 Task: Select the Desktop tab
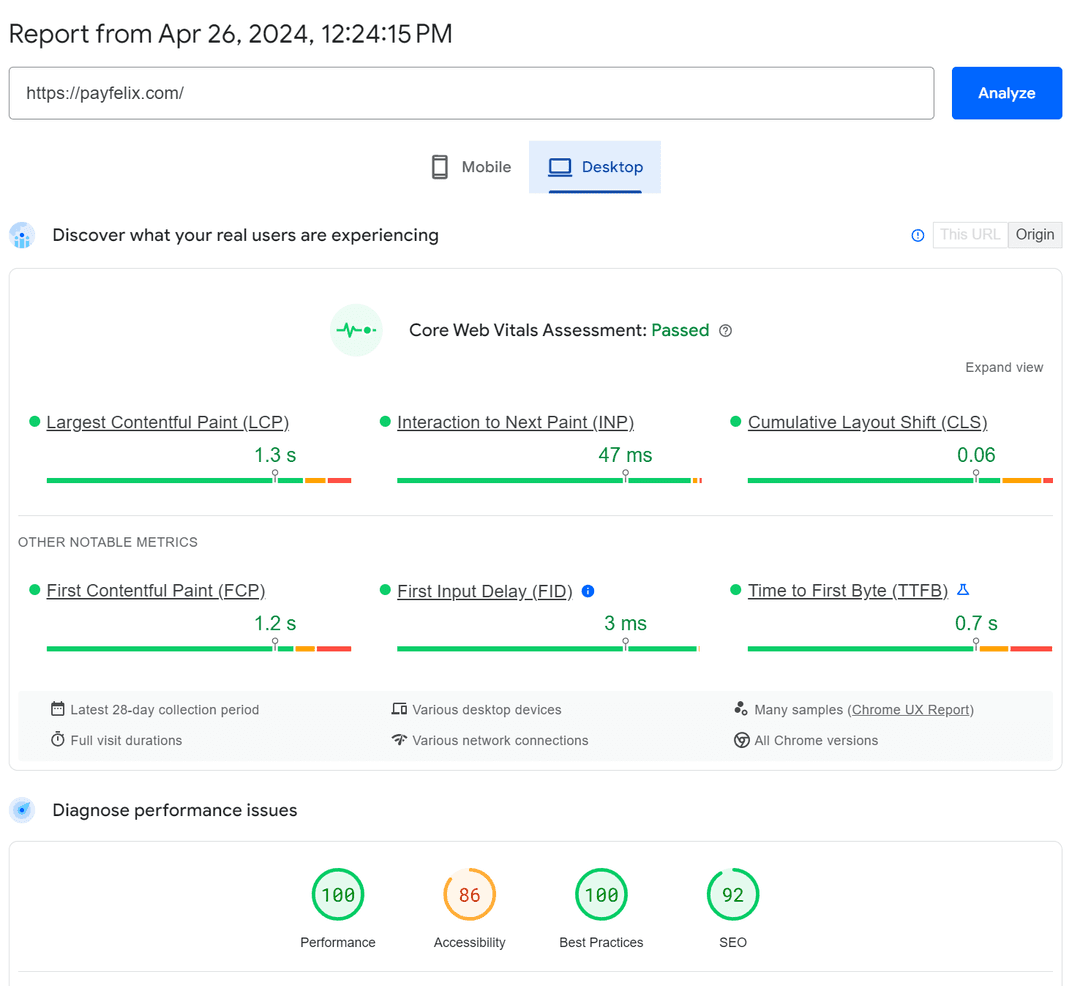[x=594, y=167]
